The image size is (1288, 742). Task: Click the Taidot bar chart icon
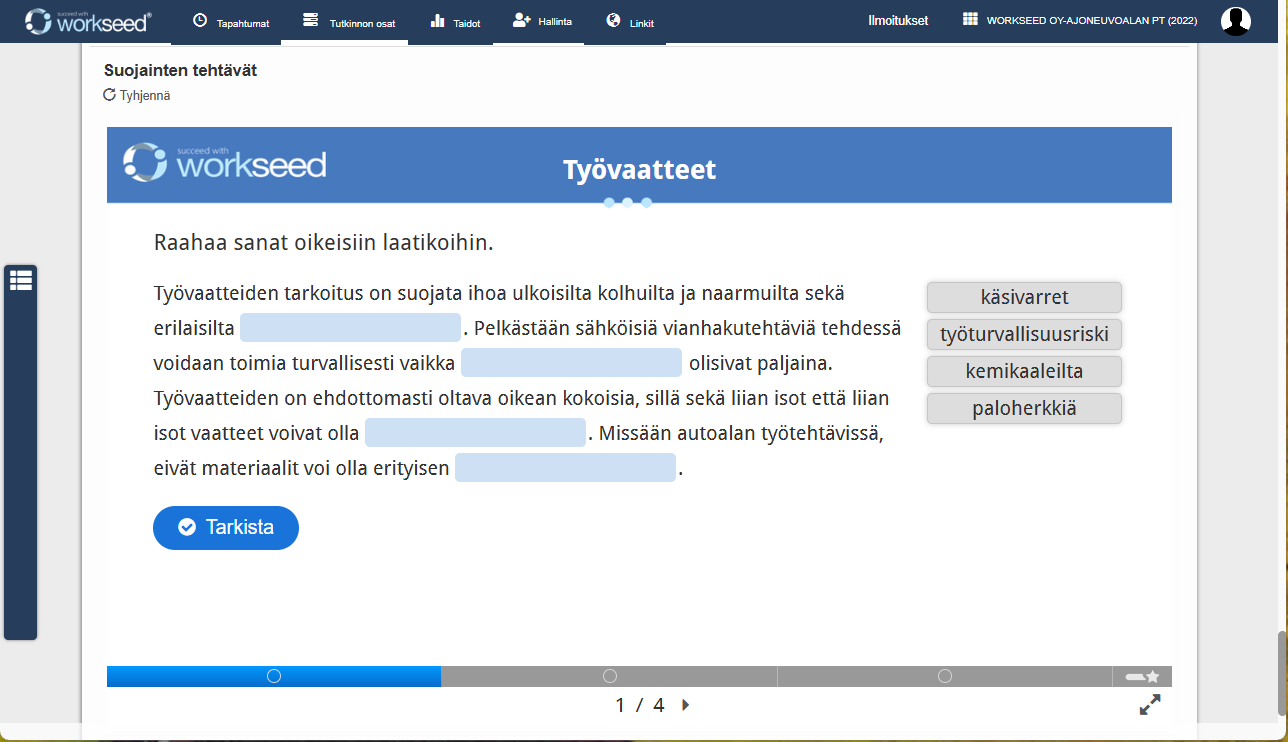438,20
